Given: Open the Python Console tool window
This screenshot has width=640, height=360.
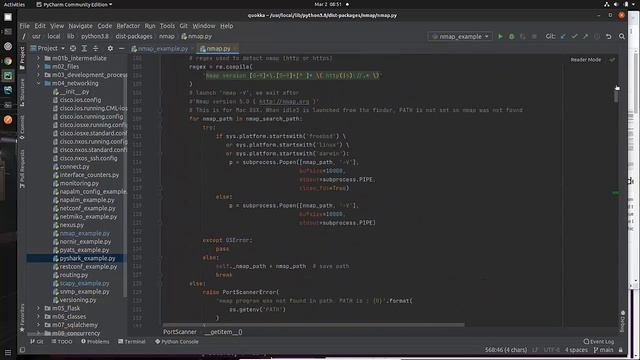Looking at the screenshot, I should pos(177,342).
